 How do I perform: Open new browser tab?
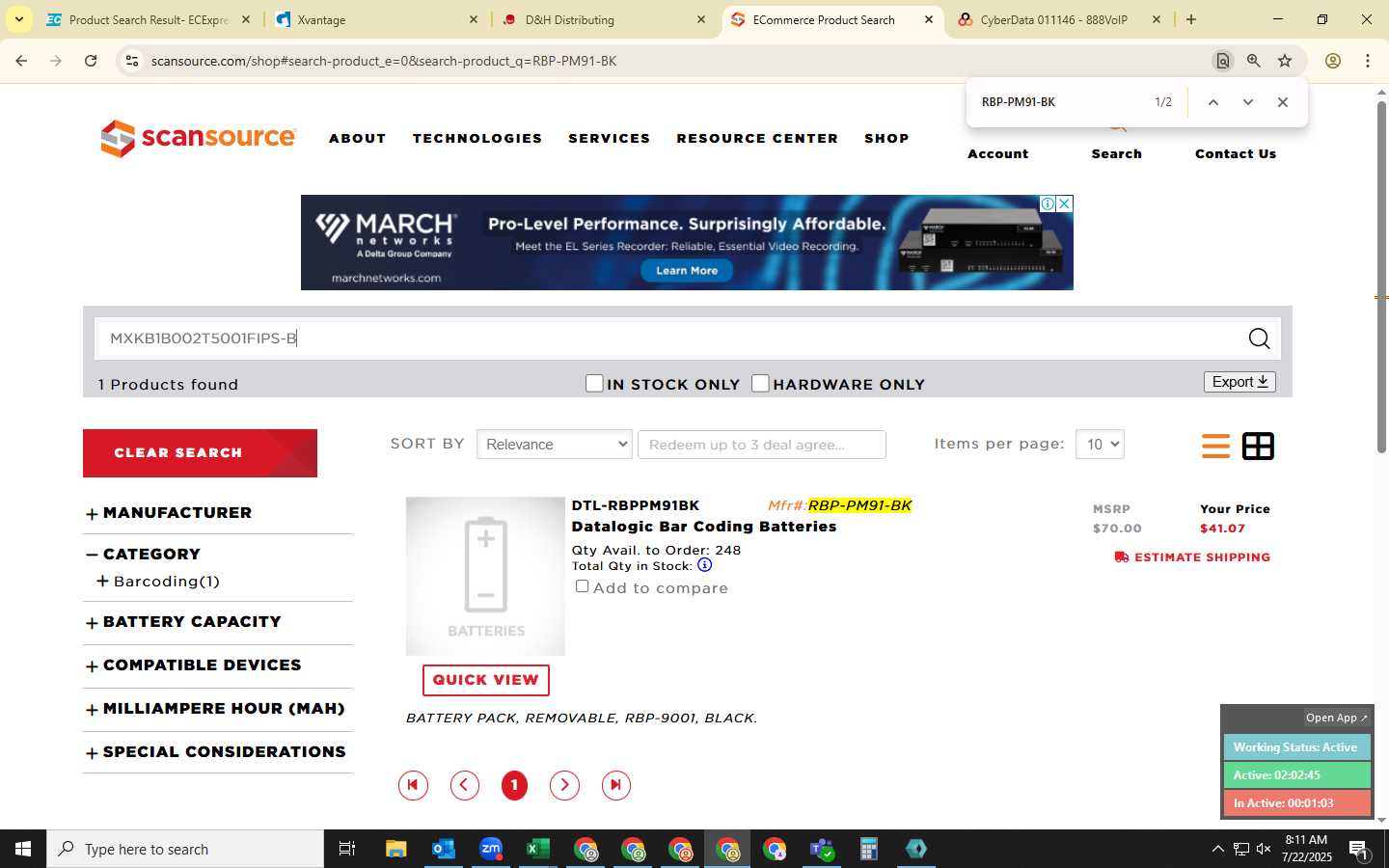(x=1191, y=19)
